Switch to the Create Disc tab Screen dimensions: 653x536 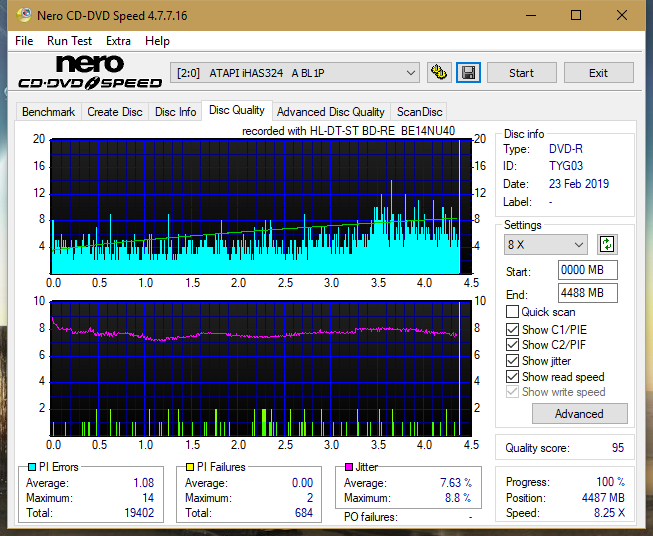point(115,112)
